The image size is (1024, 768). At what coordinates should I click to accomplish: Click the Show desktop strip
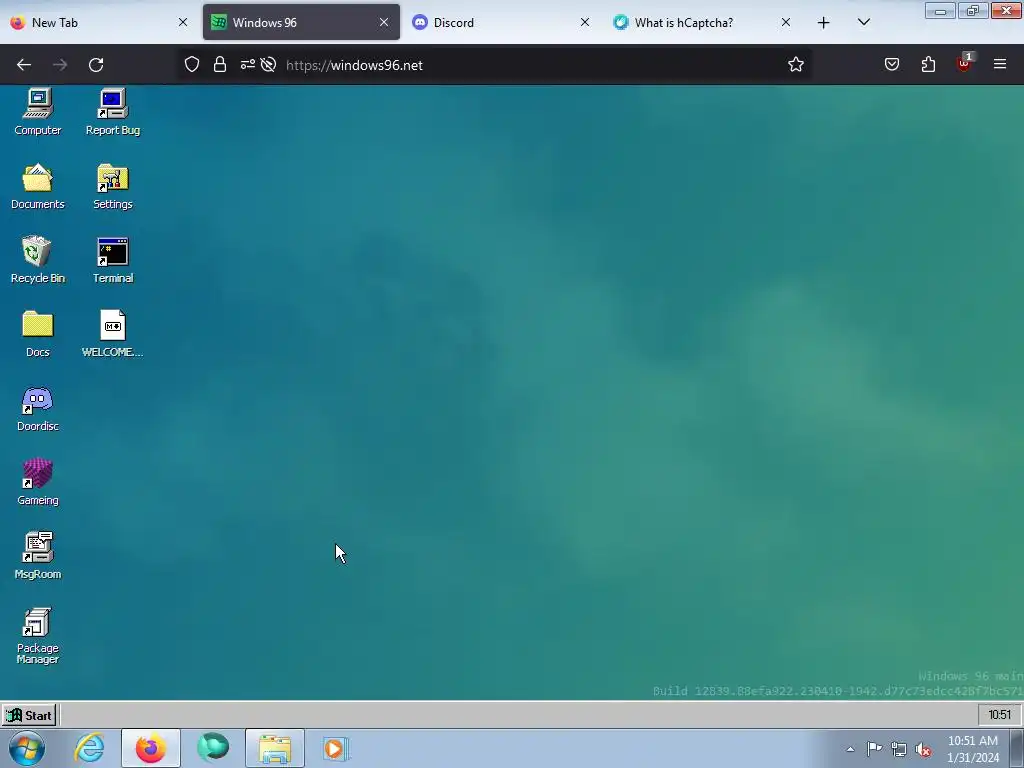click(1017, 748)
